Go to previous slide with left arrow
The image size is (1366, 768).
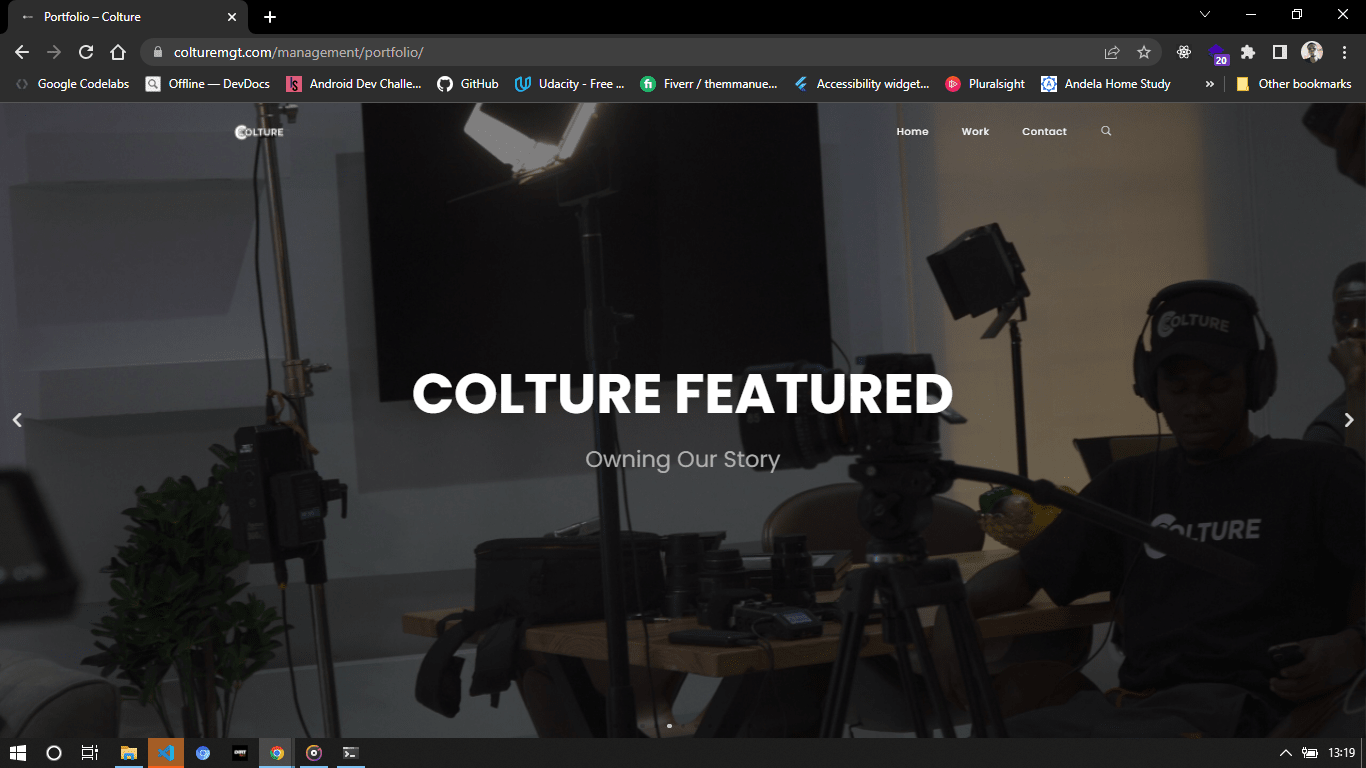[x=17, y=420]
